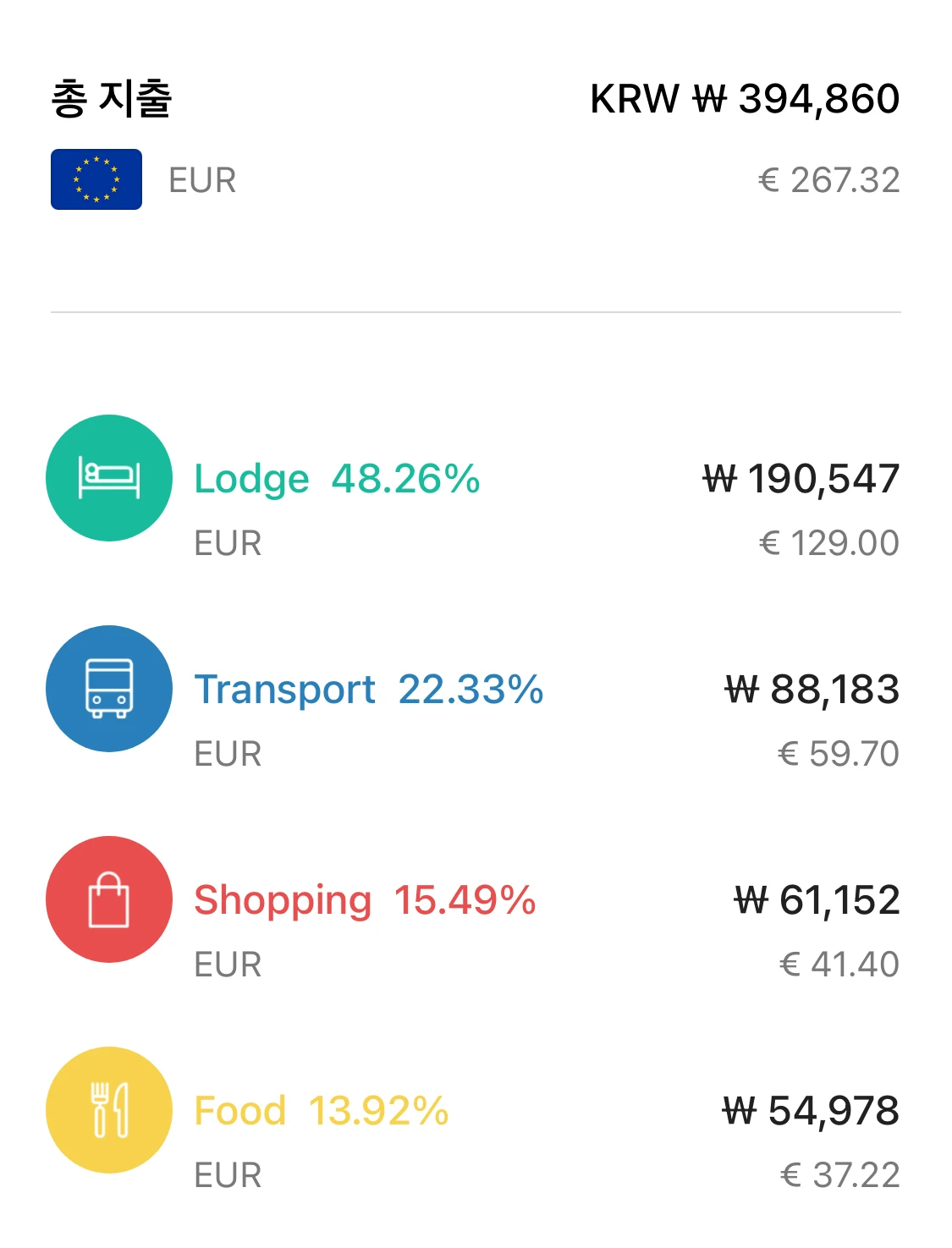Tap the yellow Food utensils icon
Screen dimensions: 952x1248
109,1110
